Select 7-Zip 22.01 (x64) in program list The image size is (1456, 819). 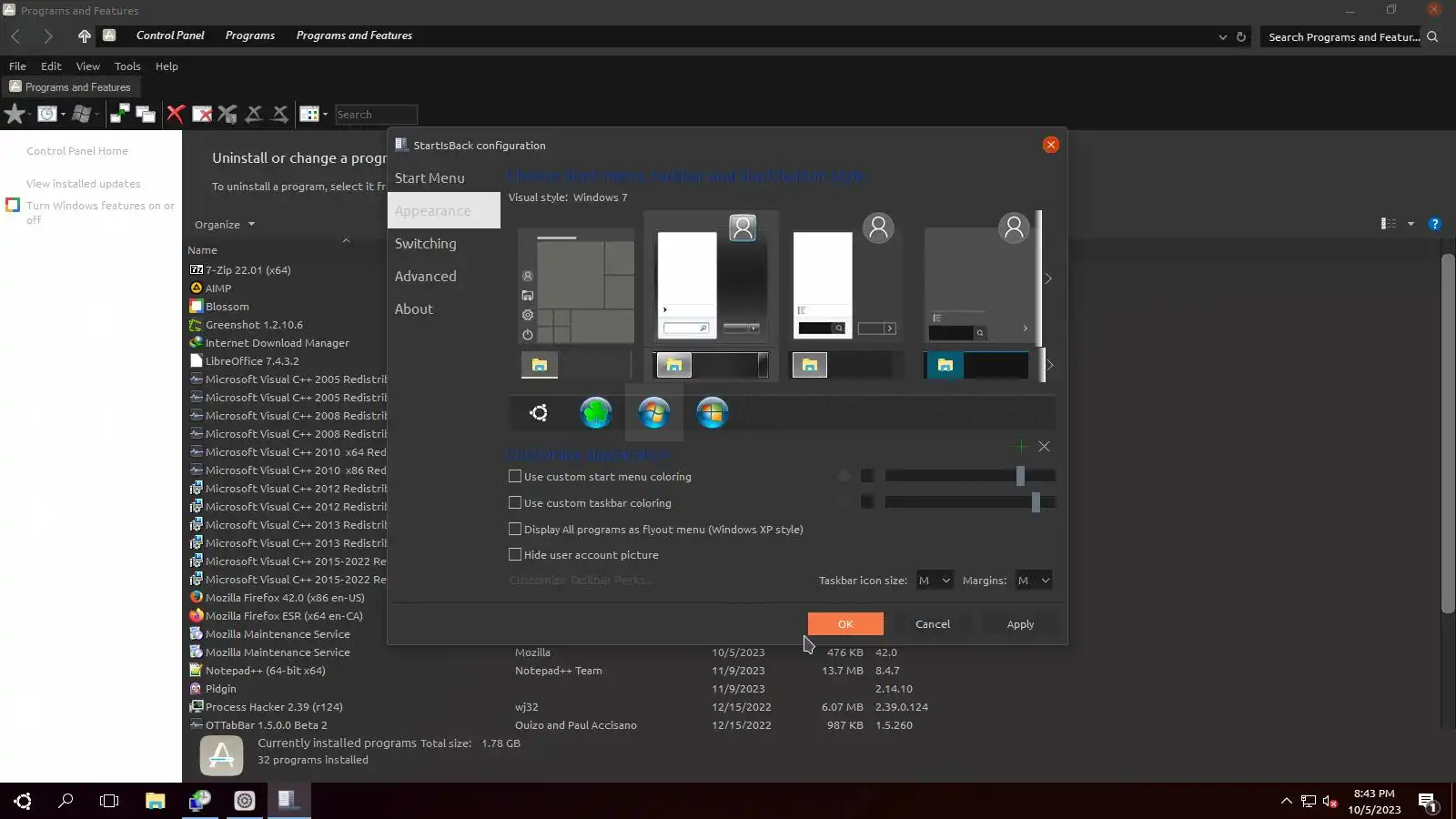248,270
